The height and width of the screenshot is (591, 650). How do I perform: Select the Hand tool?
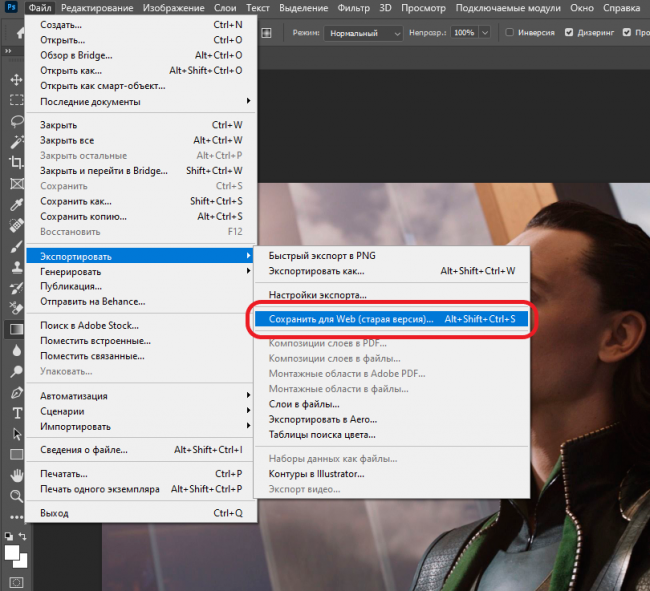(16, 475)
